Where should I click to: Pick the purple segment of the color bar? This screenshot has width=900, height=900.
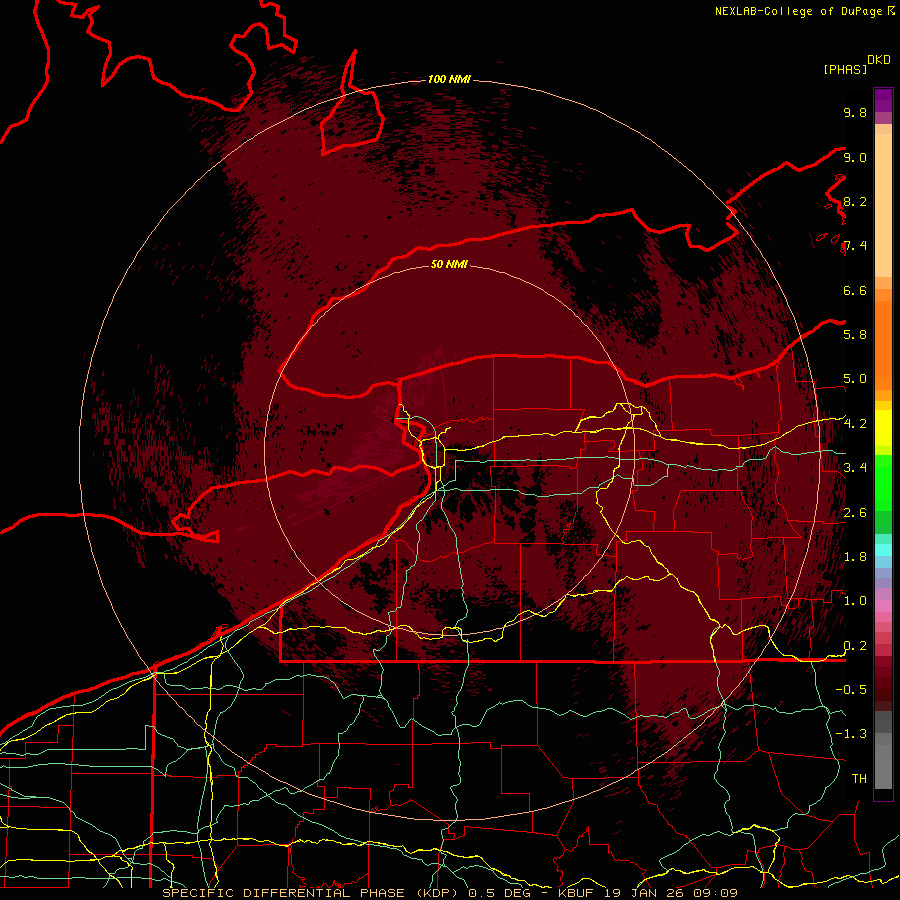883,100
